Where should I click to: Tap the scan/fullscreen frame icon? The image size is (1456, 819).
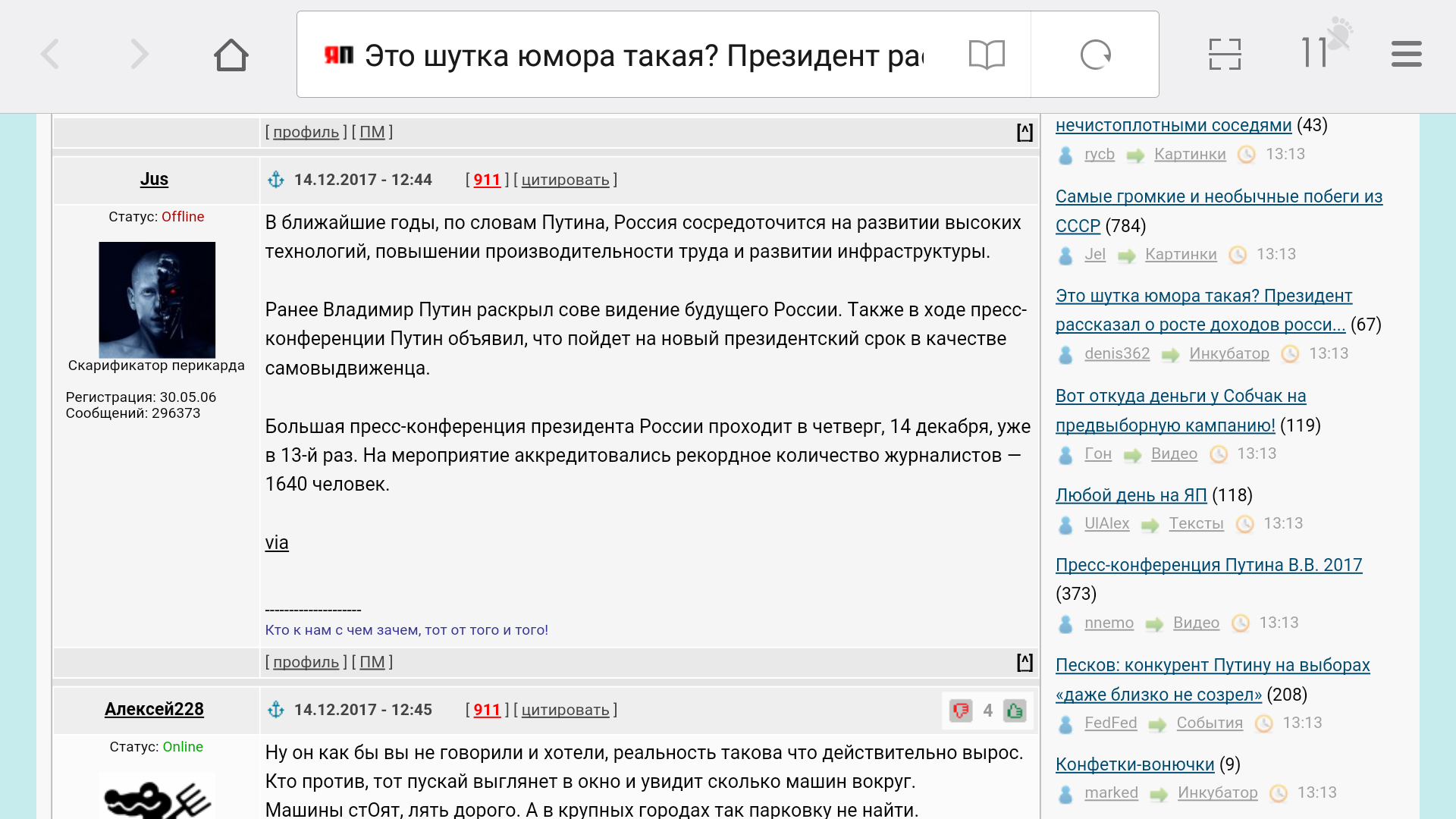click(1225, 55)
